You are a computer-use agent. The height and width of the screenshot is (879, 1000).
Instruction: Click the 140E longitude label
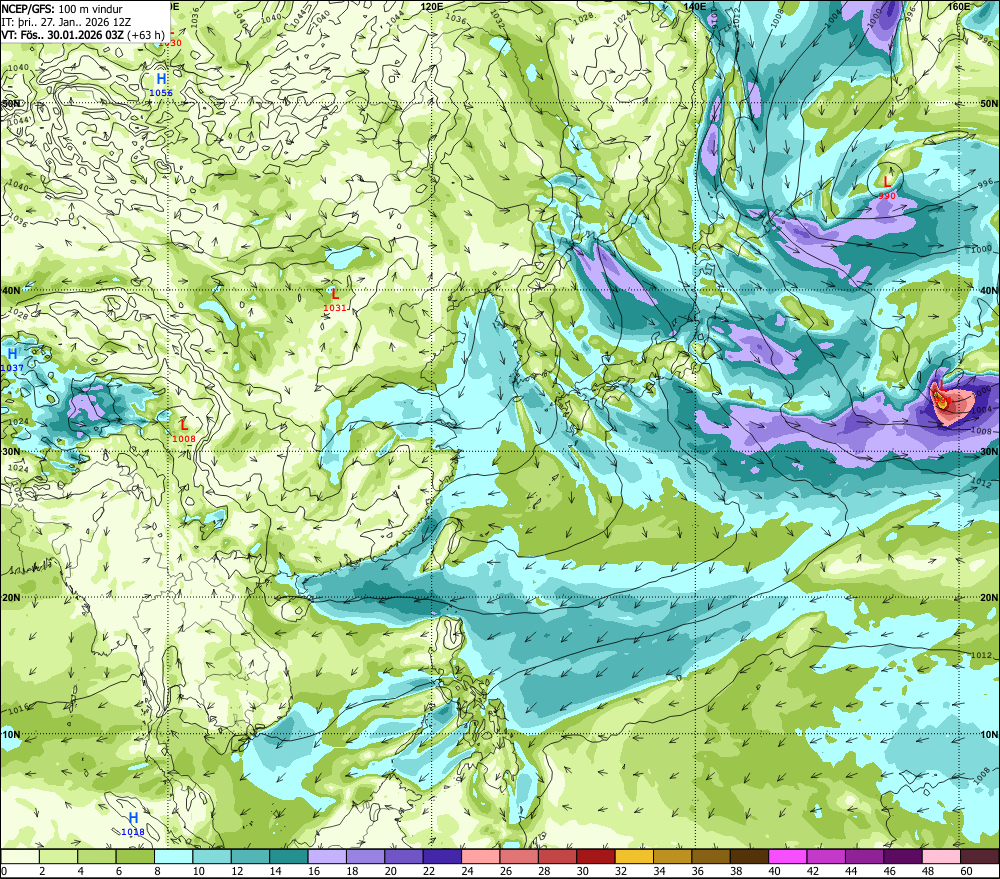click(695, 6)
